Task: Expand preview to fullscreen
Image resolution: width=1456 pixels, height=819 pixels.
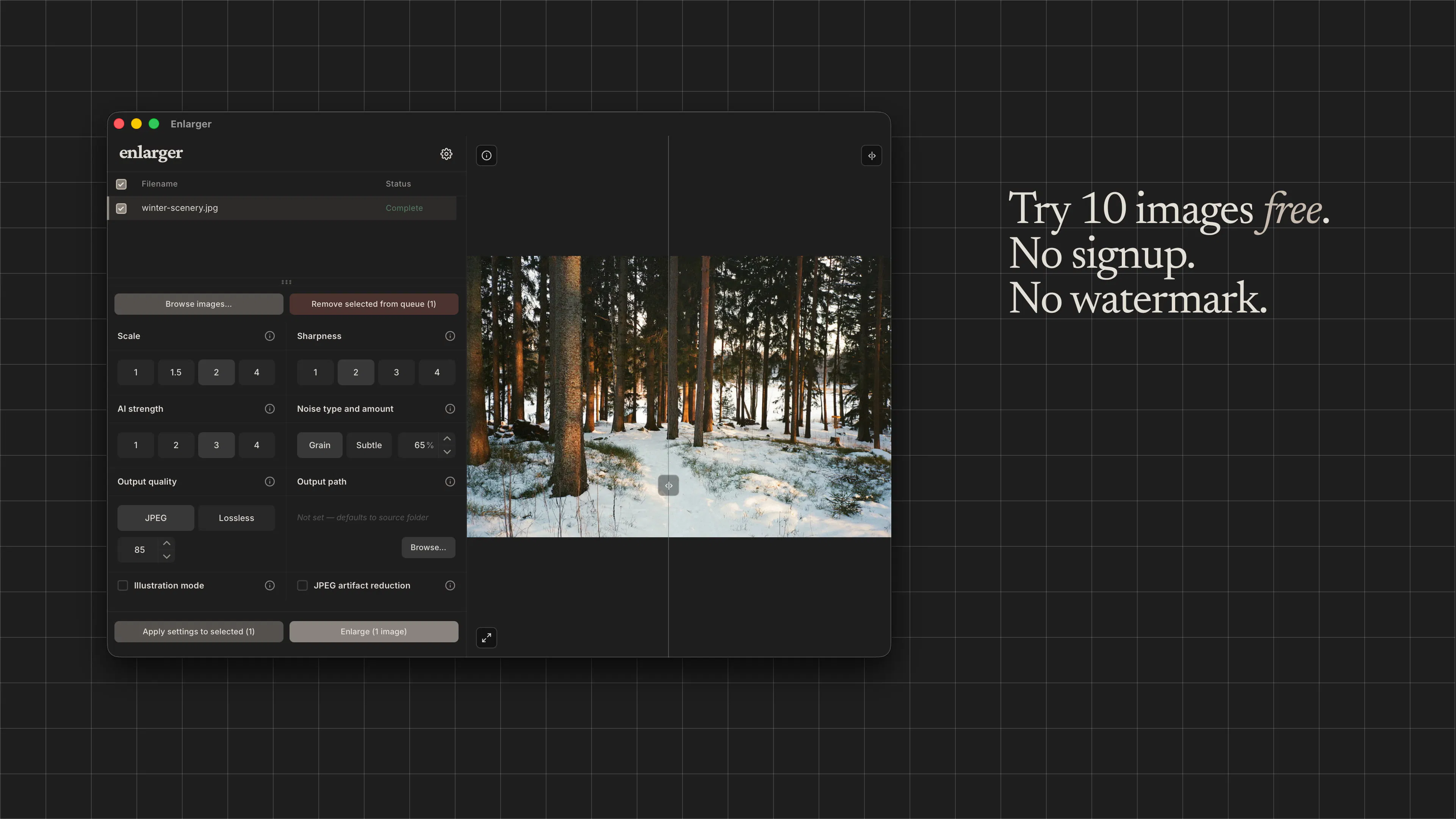Action: click(486, 637)
